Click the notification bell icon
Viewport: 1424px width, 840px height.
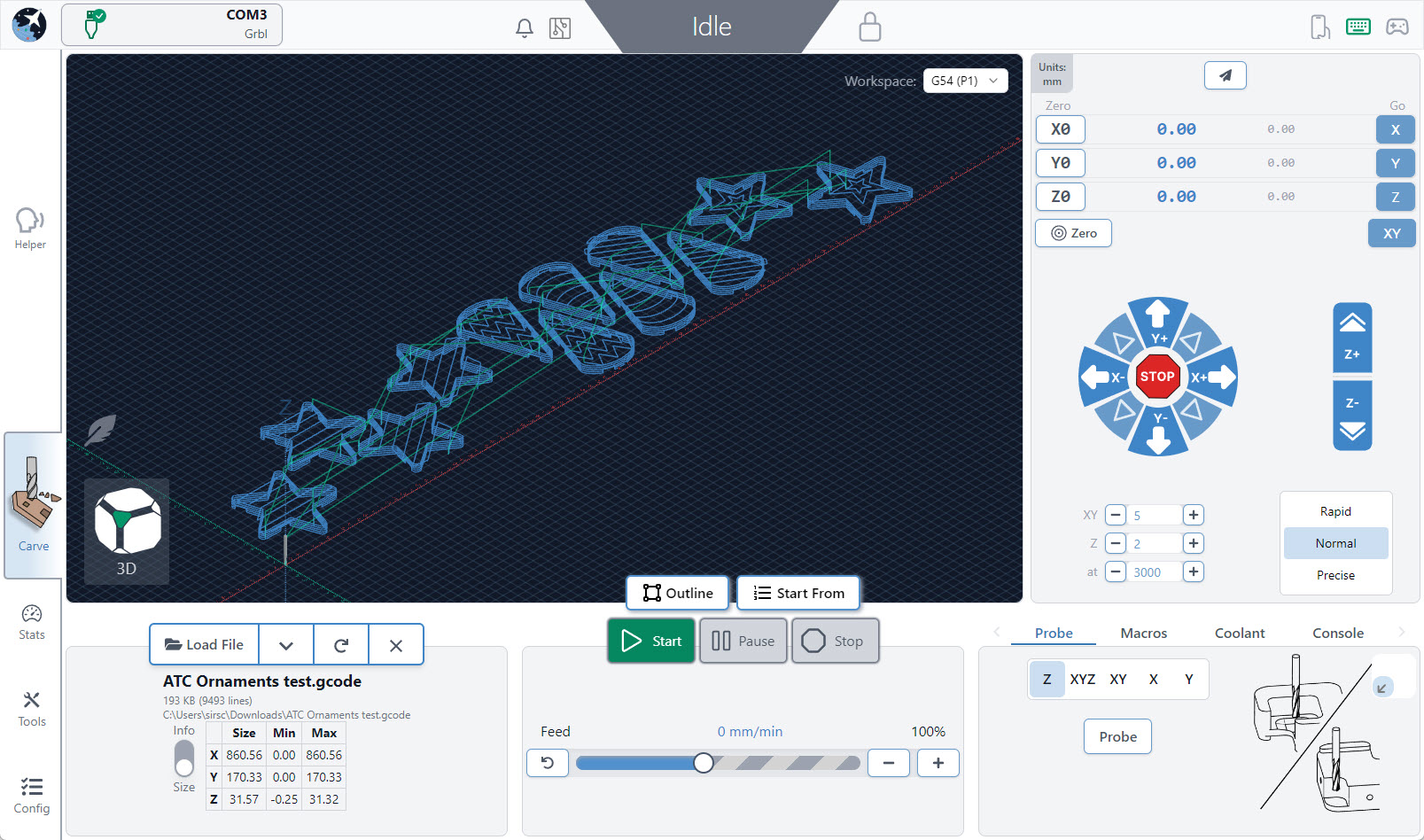pyautogui.click(x=525, y=28)
